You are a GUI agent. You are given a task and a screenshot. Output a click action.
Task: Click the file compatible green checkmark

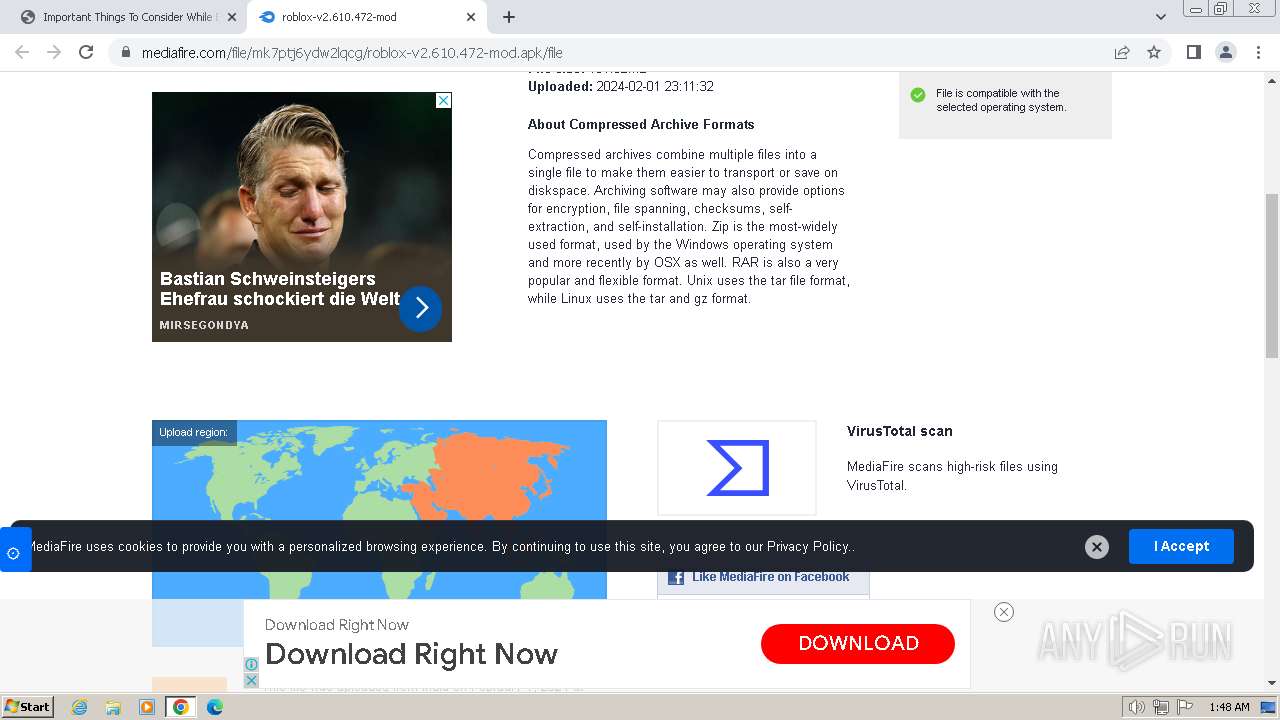917,95
